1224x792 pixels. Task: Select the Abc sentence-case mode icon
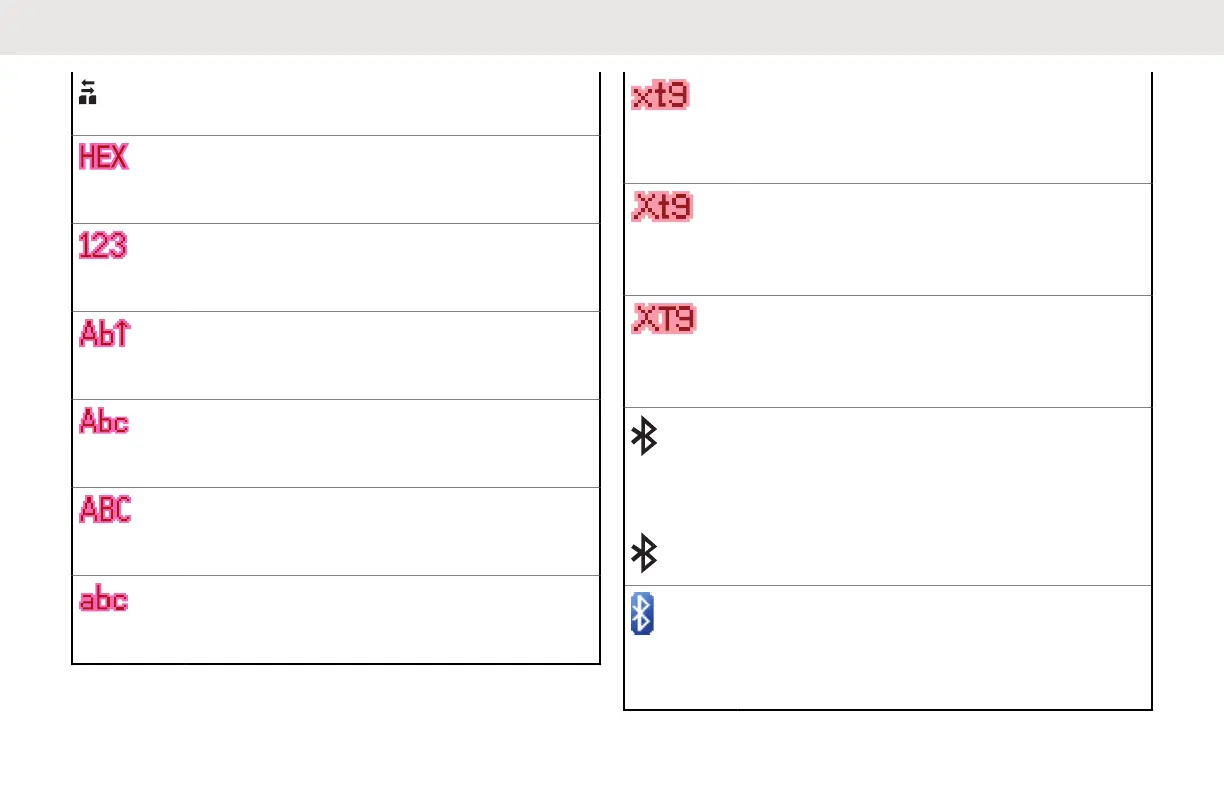click(104, 422)
